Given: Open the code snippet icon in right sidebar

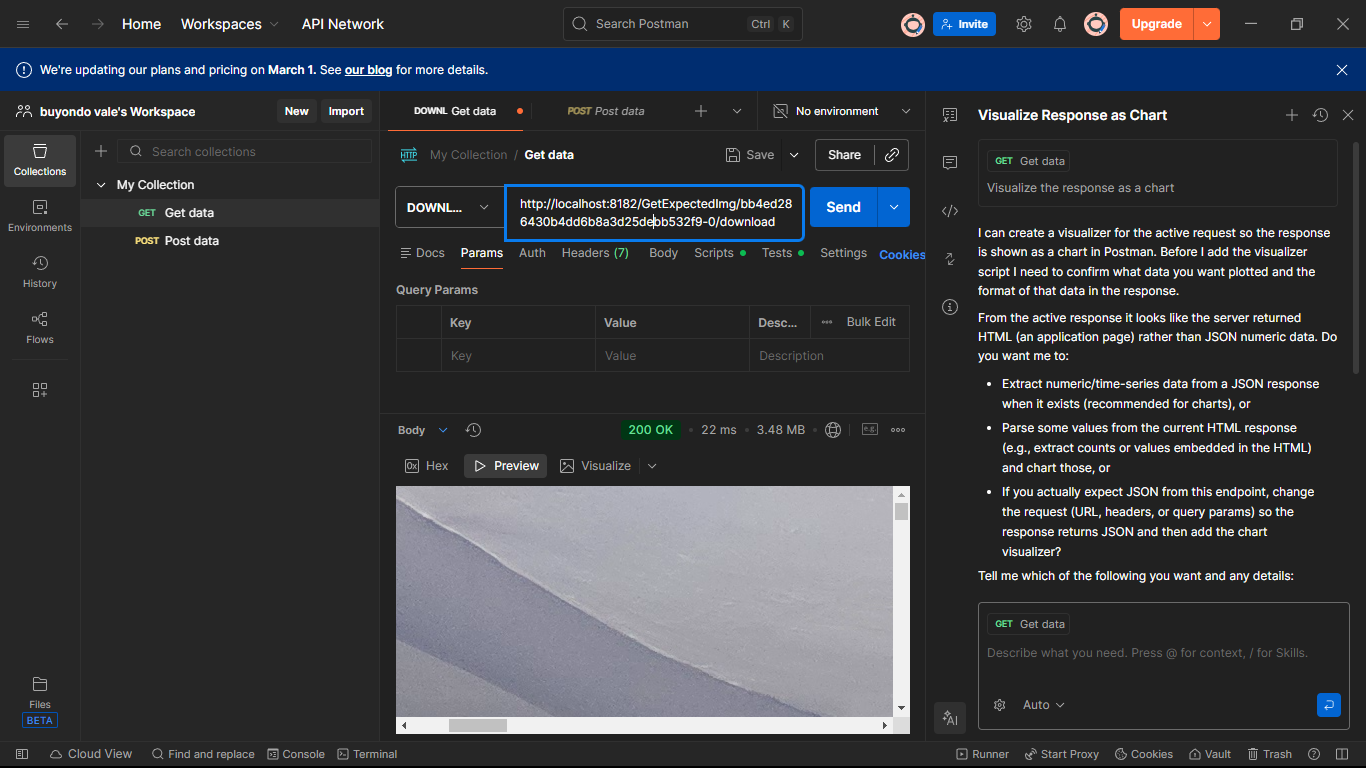Looking at the screenshot, I should (950, 211).
